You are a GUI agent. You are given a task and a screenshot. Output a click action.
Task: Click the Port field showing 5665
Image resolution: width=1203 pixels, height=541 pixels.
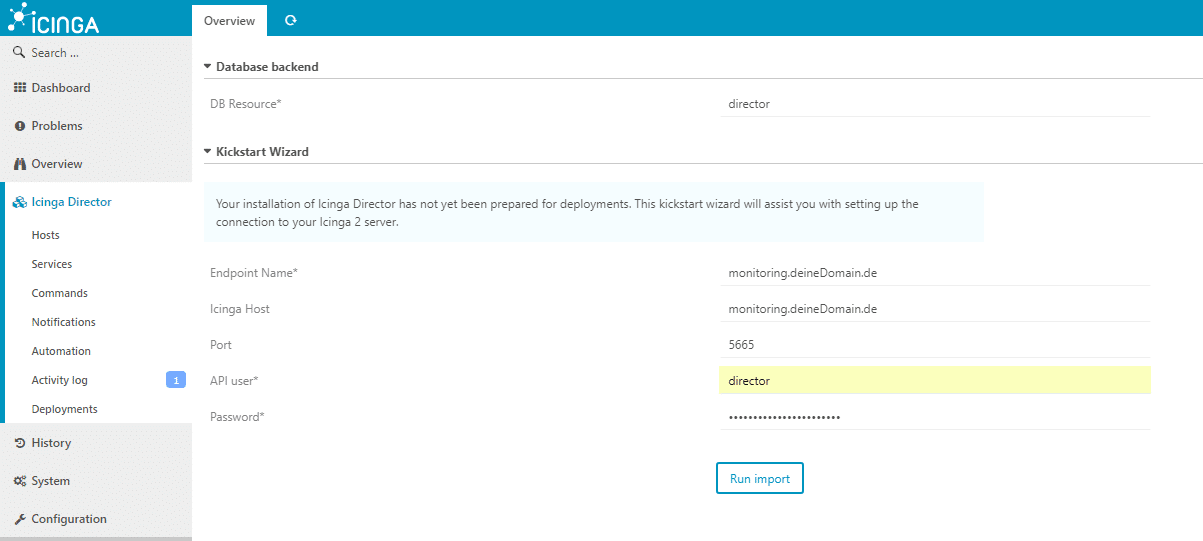coord(934,345)
